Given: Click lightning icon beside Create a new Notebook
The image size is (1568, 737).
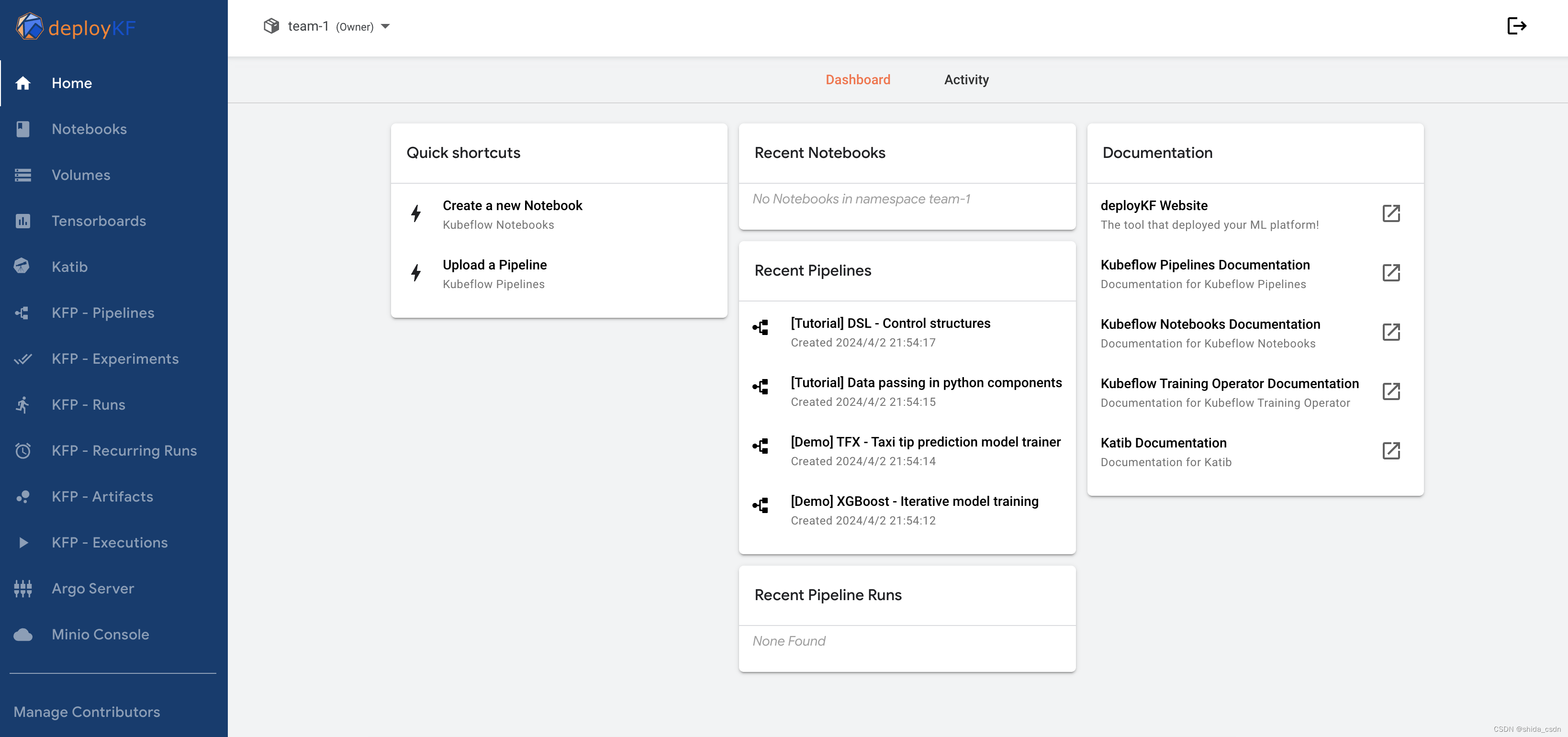Looking at the screenshot, I should [416, 213].
